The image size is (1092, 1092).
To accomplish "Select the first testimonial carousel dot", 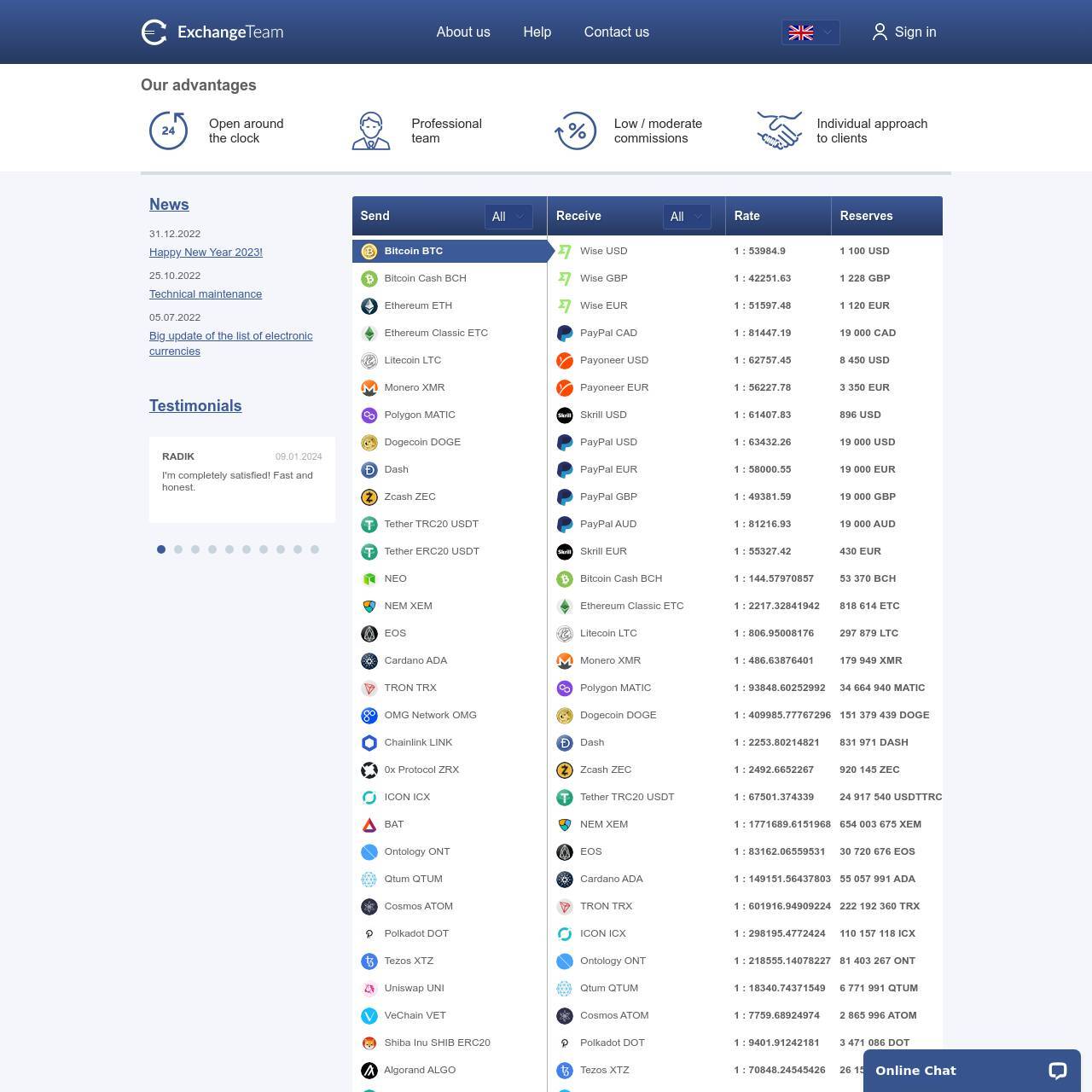I will point(161,549).
